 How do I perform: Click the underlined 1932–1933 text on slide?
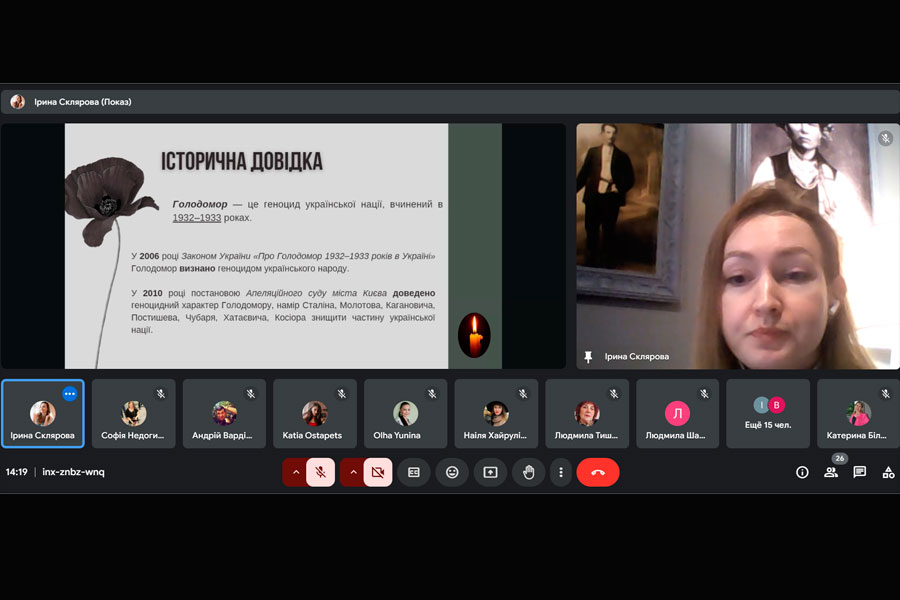coord(197,218)
